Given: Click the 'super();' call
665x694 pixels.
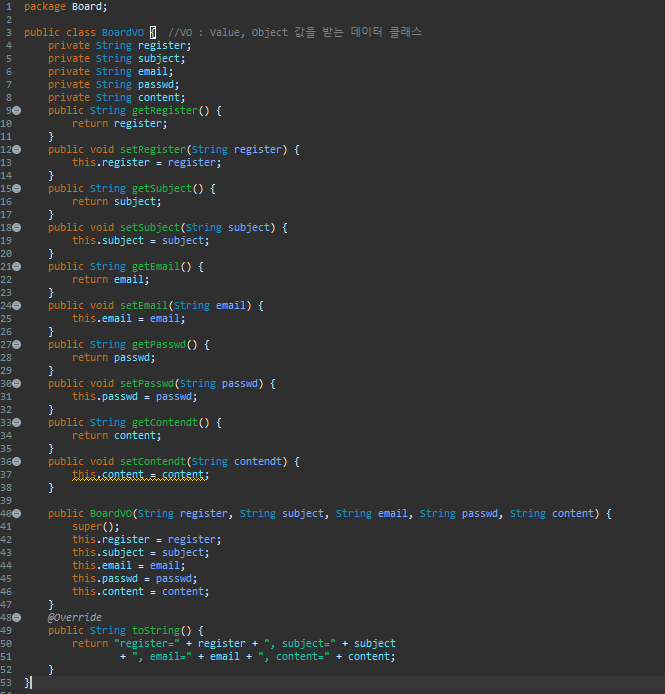Looking at the screenshot, I should point(96,527).
